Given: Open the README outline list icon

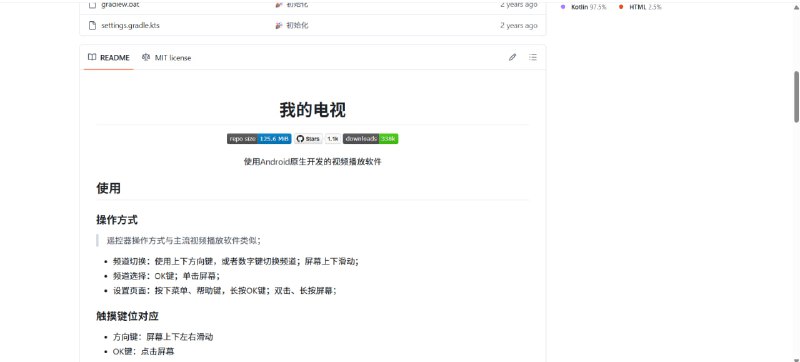Looking at the screenshot, I should click(x=533, y=57).
